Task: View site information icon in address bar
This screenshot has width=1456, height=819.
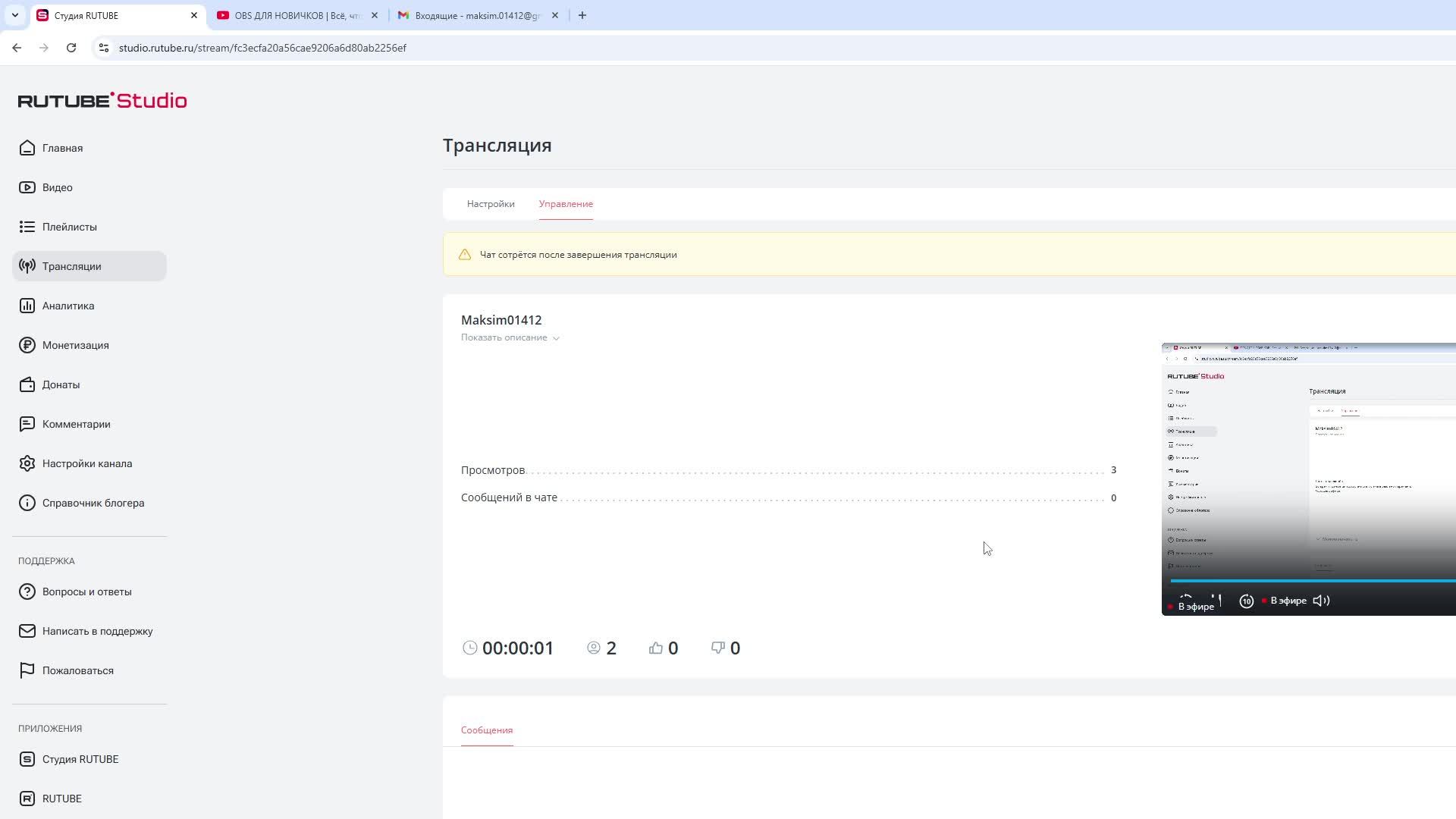Action: [x=104, y=48]
